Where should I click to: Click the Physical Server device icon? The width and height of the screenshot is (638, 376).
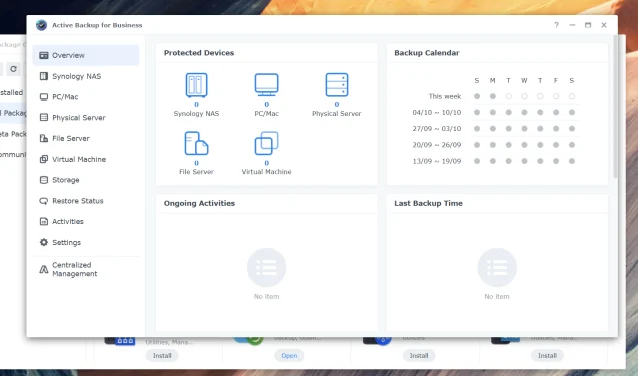(337, 85)
